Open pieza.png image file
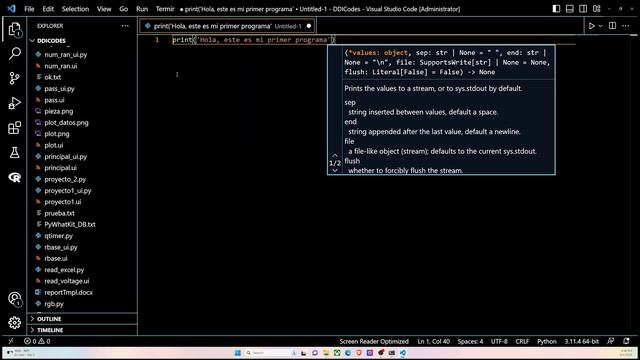This screenshot has height=360, width=640. pyautogui.click(x=59, y=111)
